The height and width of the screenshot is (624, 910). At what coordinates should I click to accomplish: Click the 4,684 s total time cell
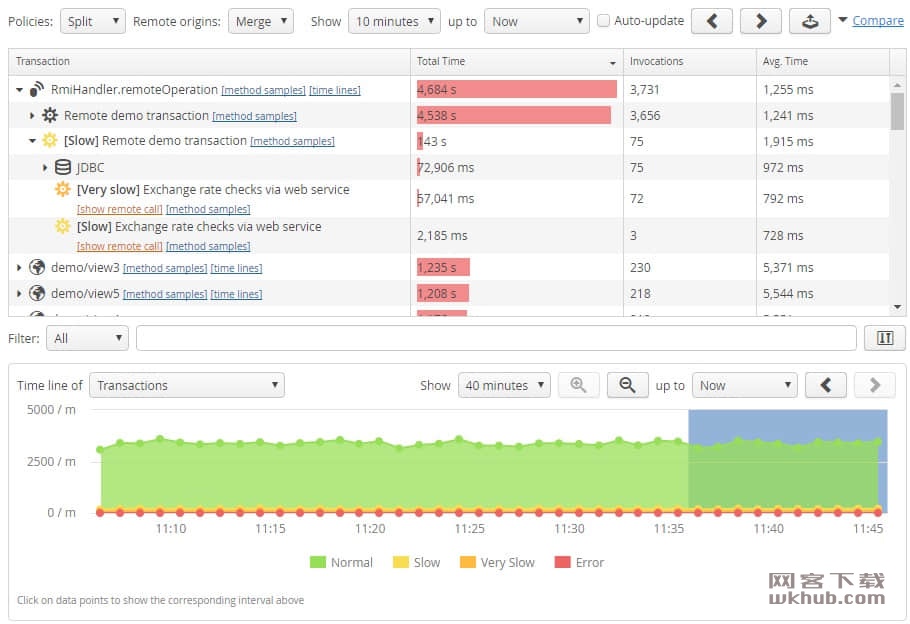coord(517,89)
